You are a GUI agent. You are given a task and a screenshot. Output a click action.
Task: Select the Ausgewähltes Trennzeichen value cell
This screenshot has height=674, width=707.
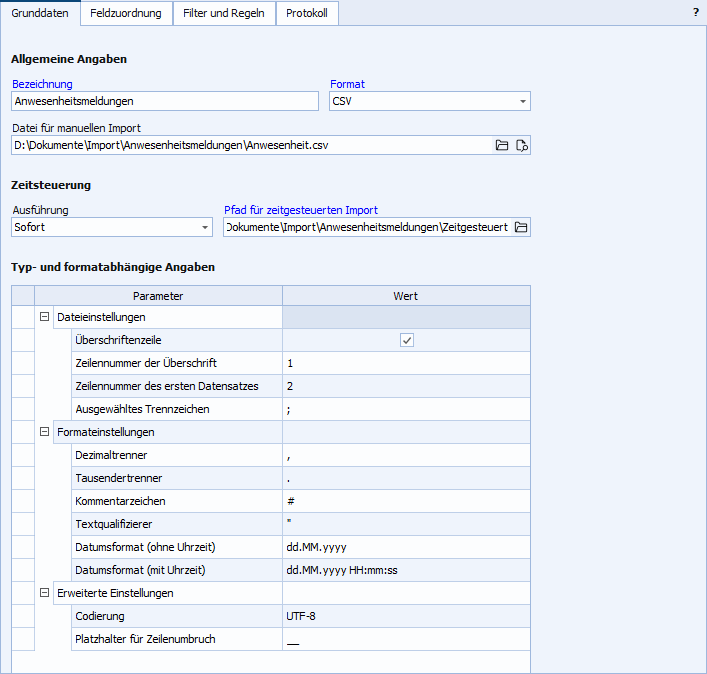[x=405, y=409]
